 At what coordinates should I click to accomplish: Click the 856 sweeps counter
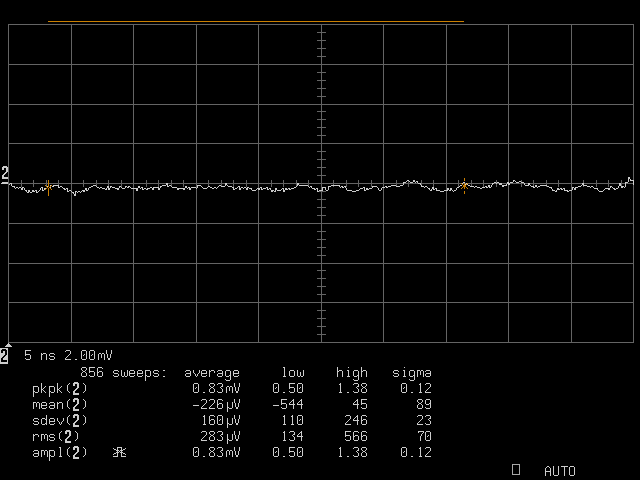tap(123, 373)
